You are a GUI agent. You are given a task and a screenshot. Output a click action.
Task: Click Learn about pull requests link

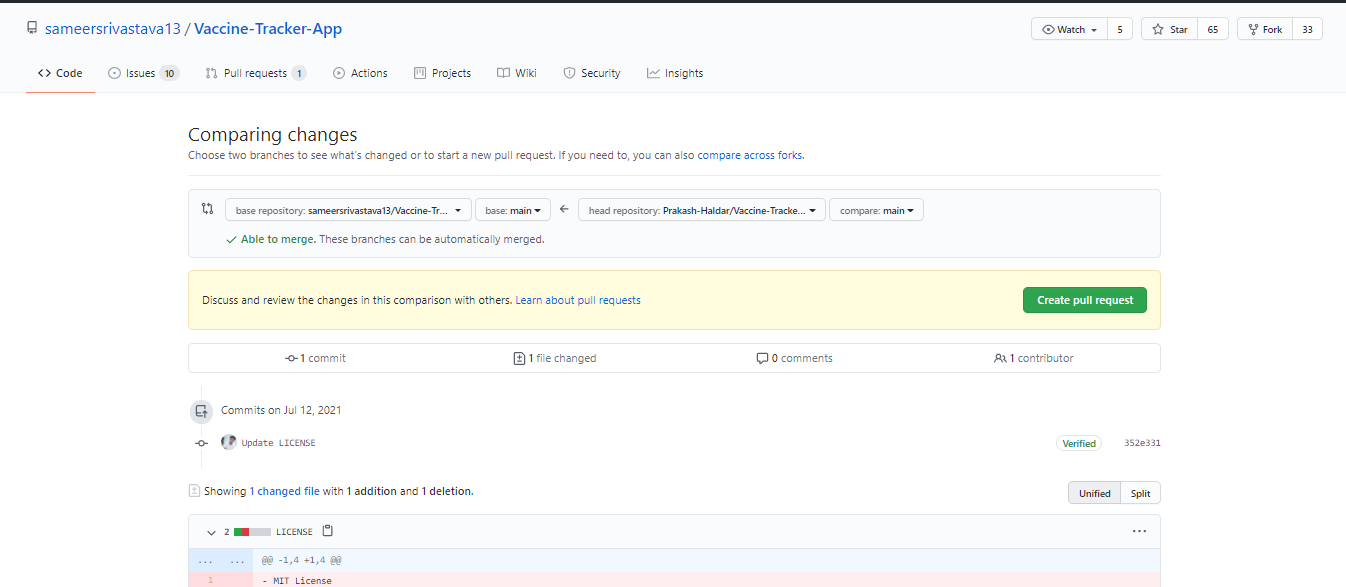[x=578, y=300]
